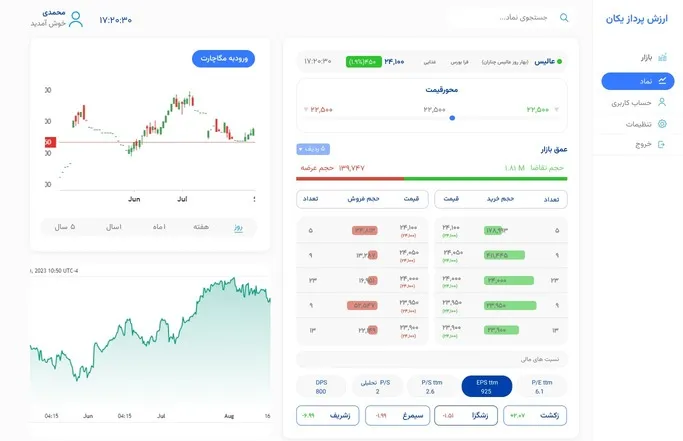
Task: Click the نماد chart-line icon in sidebar
Action: (662, 80)
